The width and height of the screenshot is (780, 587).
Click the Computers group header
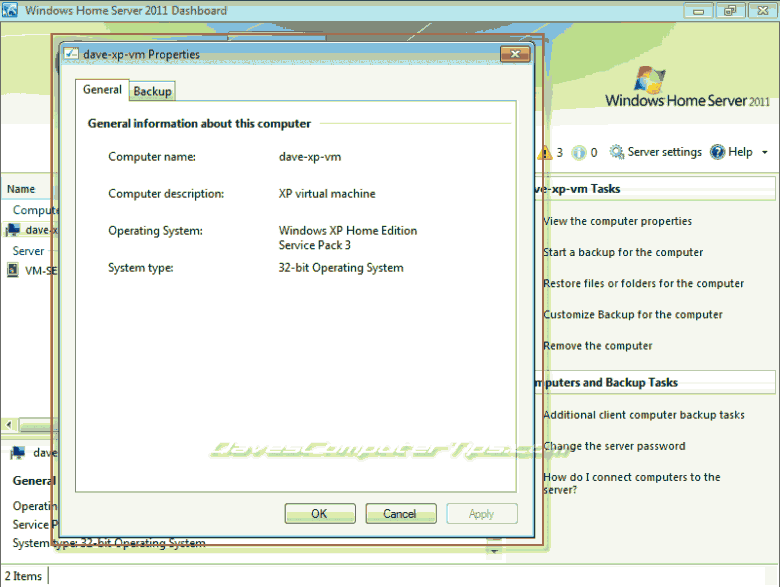(x=35, y=210)
